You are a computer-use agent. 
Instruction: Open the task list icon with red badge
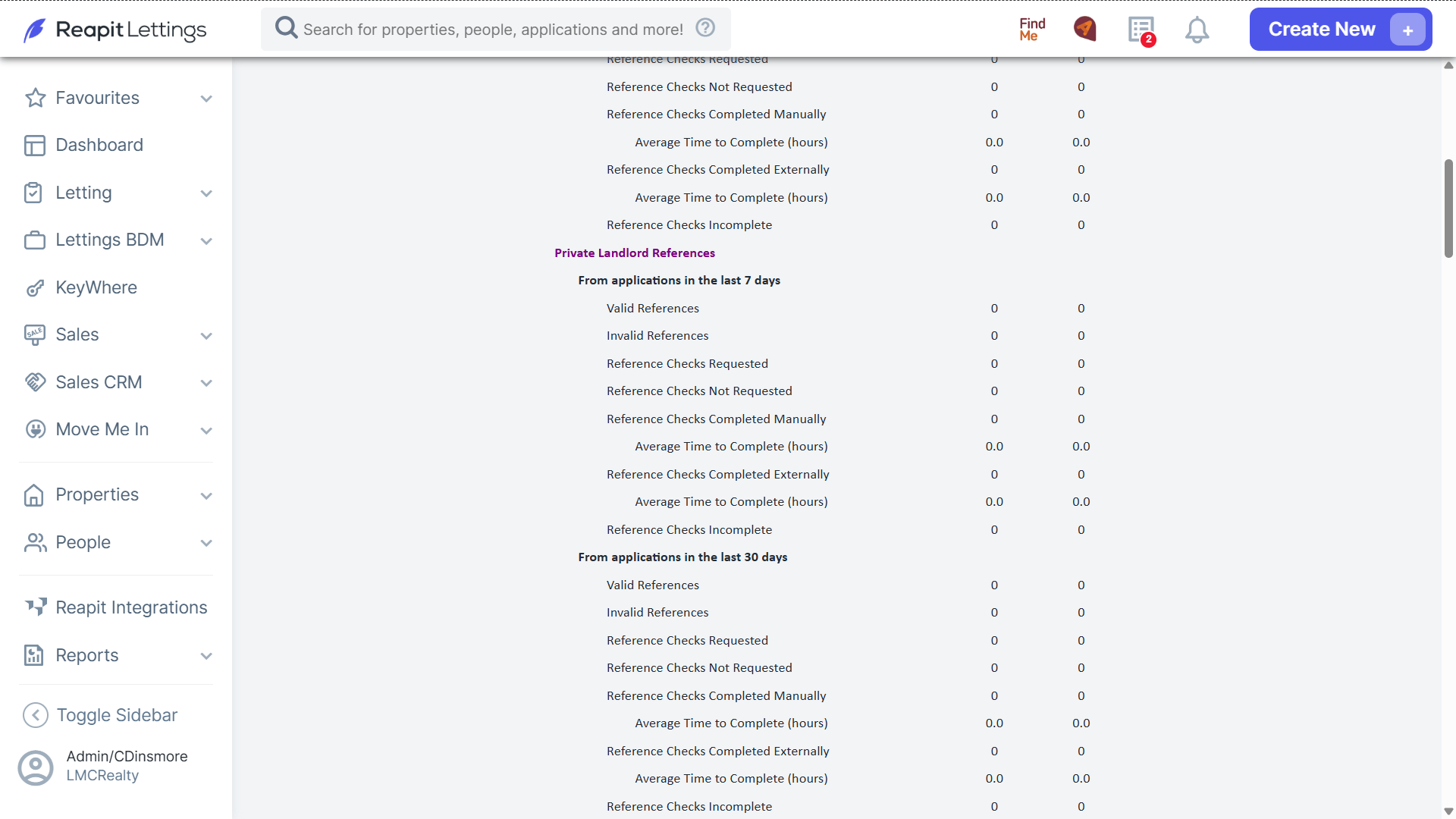1141,30
